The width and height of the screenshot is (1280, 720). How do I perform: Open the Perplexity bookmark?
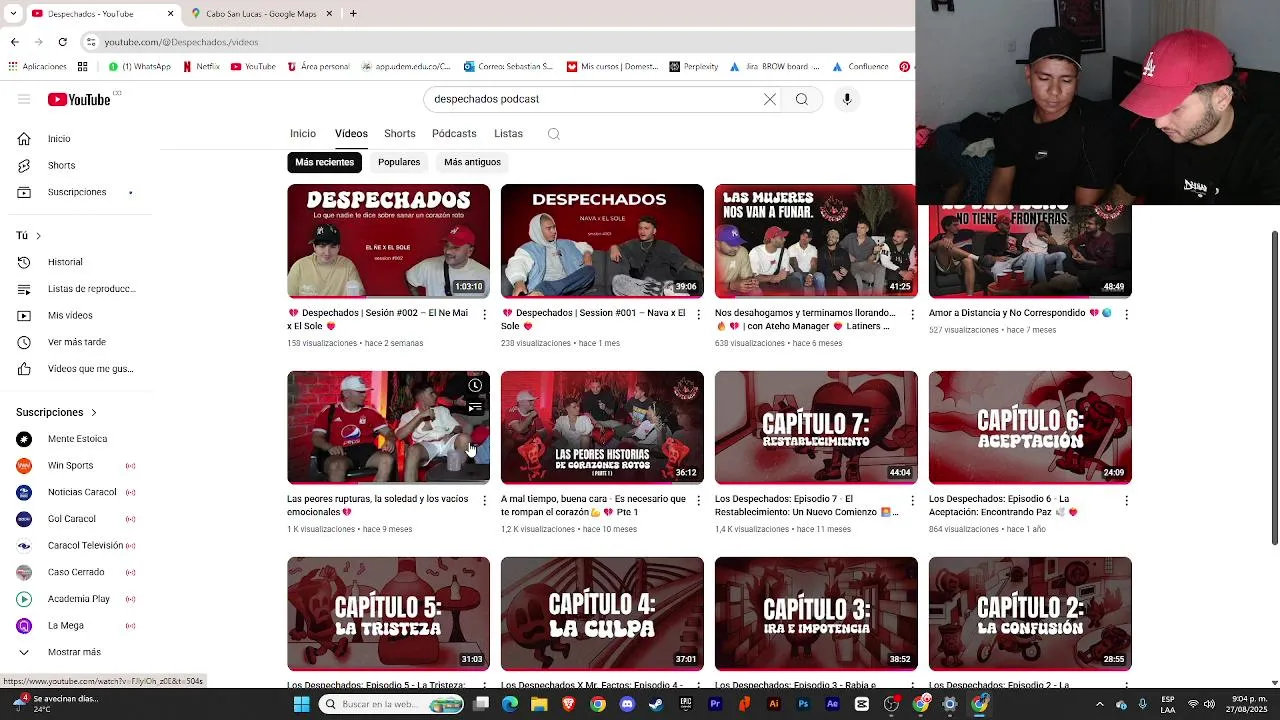point(694,67)
